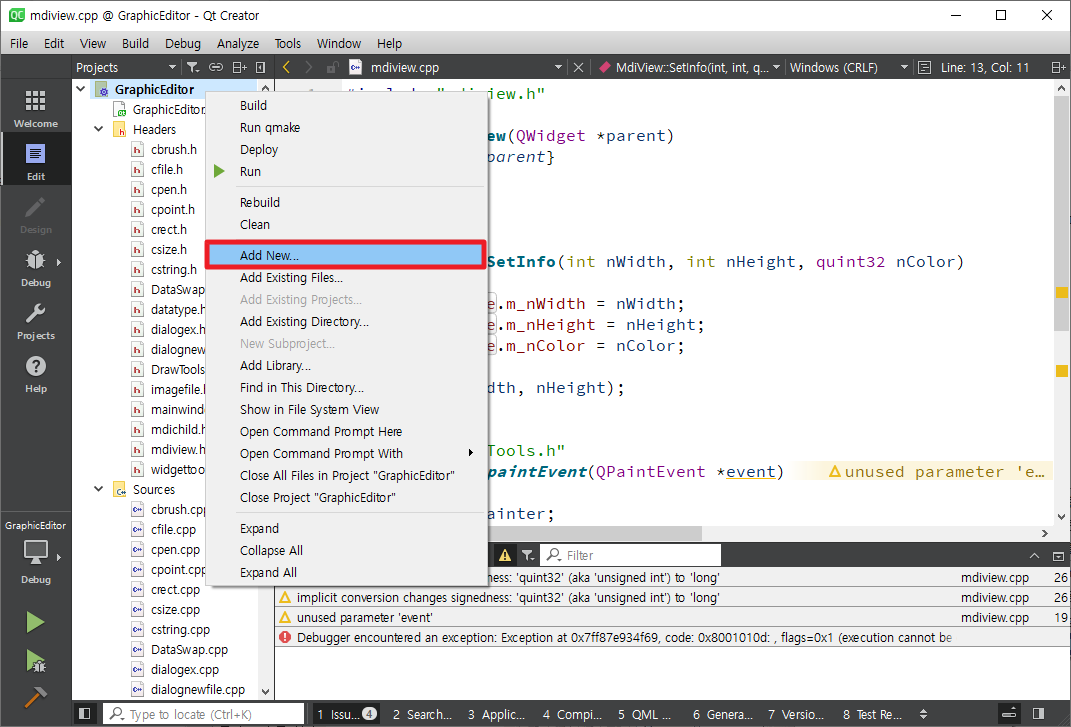This screenshot has height=727, width=1071.
Task: Click the Type to locate field
Action: (204, 714)
